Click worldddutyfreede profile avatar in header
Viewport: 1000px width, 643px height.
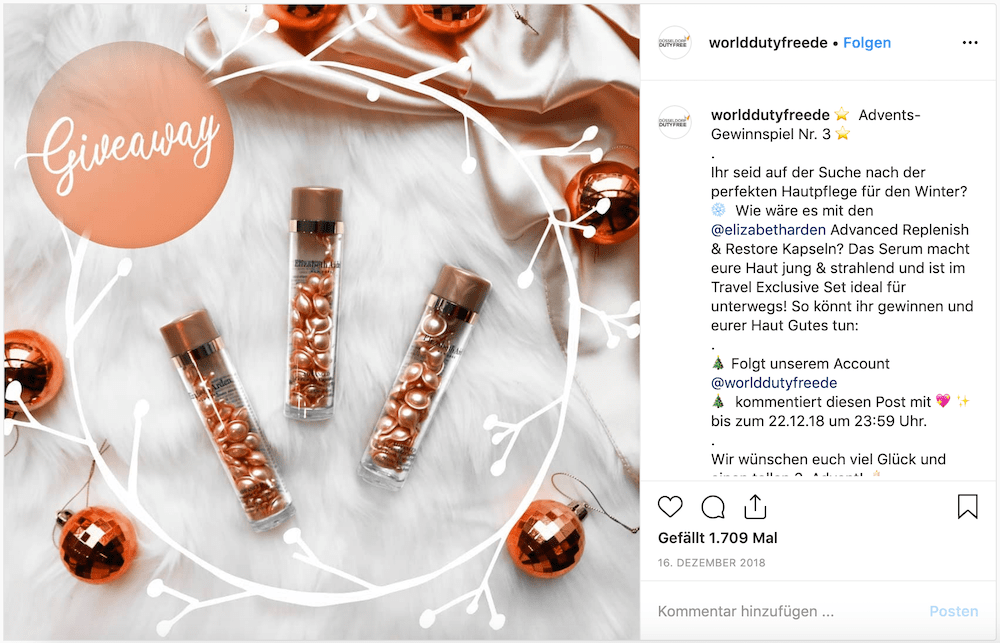[x=673, y=43]
